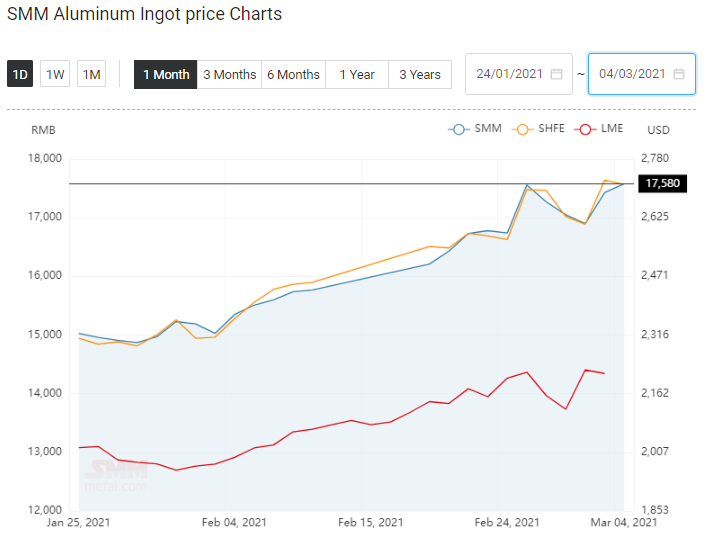Open the start date calendar icon
725x534 pixels.
click(x=556, y=74)
